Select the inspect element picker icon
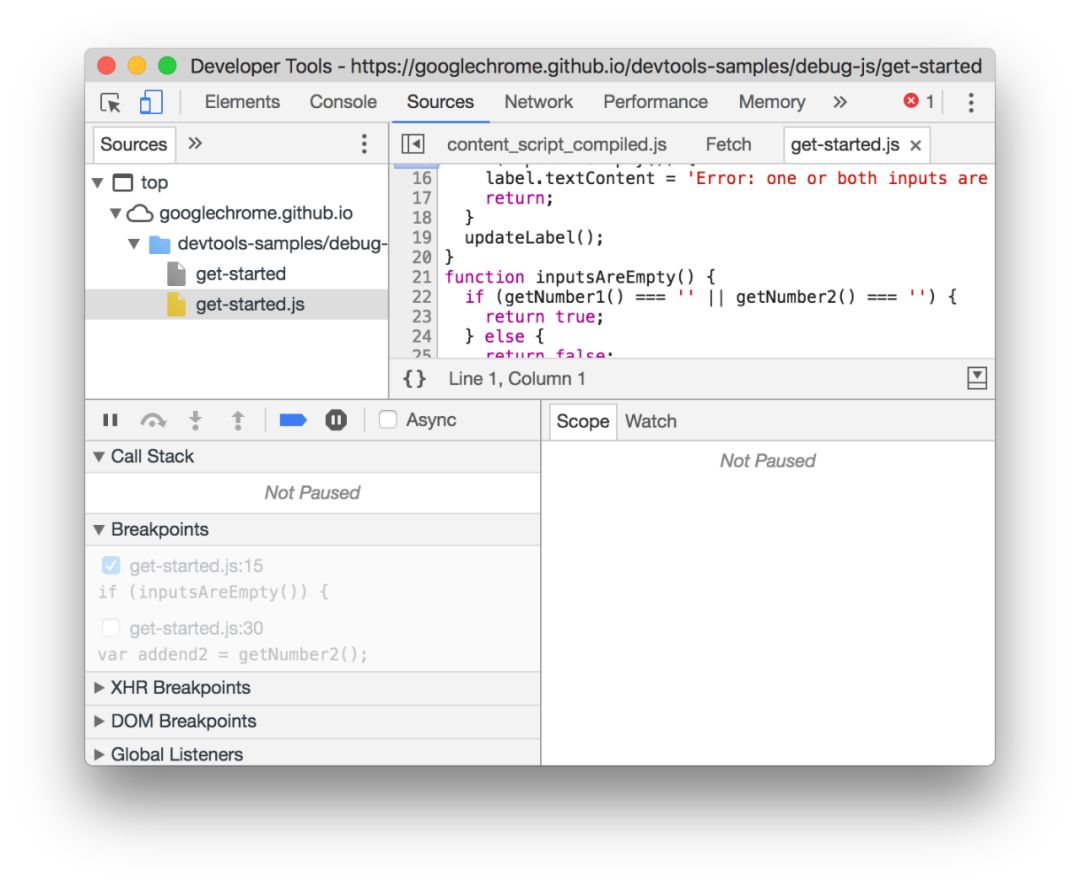Viewport: 1080px width, 887px height. (x=110, y=103)
